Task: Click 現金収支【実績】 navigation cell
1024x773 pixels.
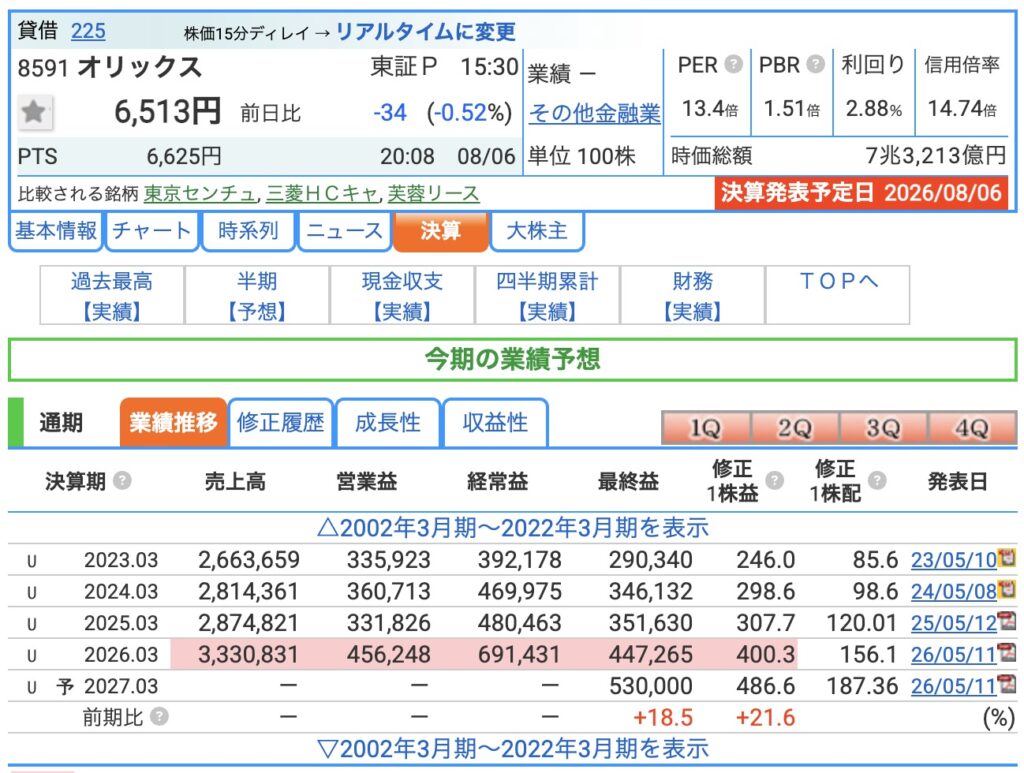Action: pyautogui.click(x=402, y=295)
